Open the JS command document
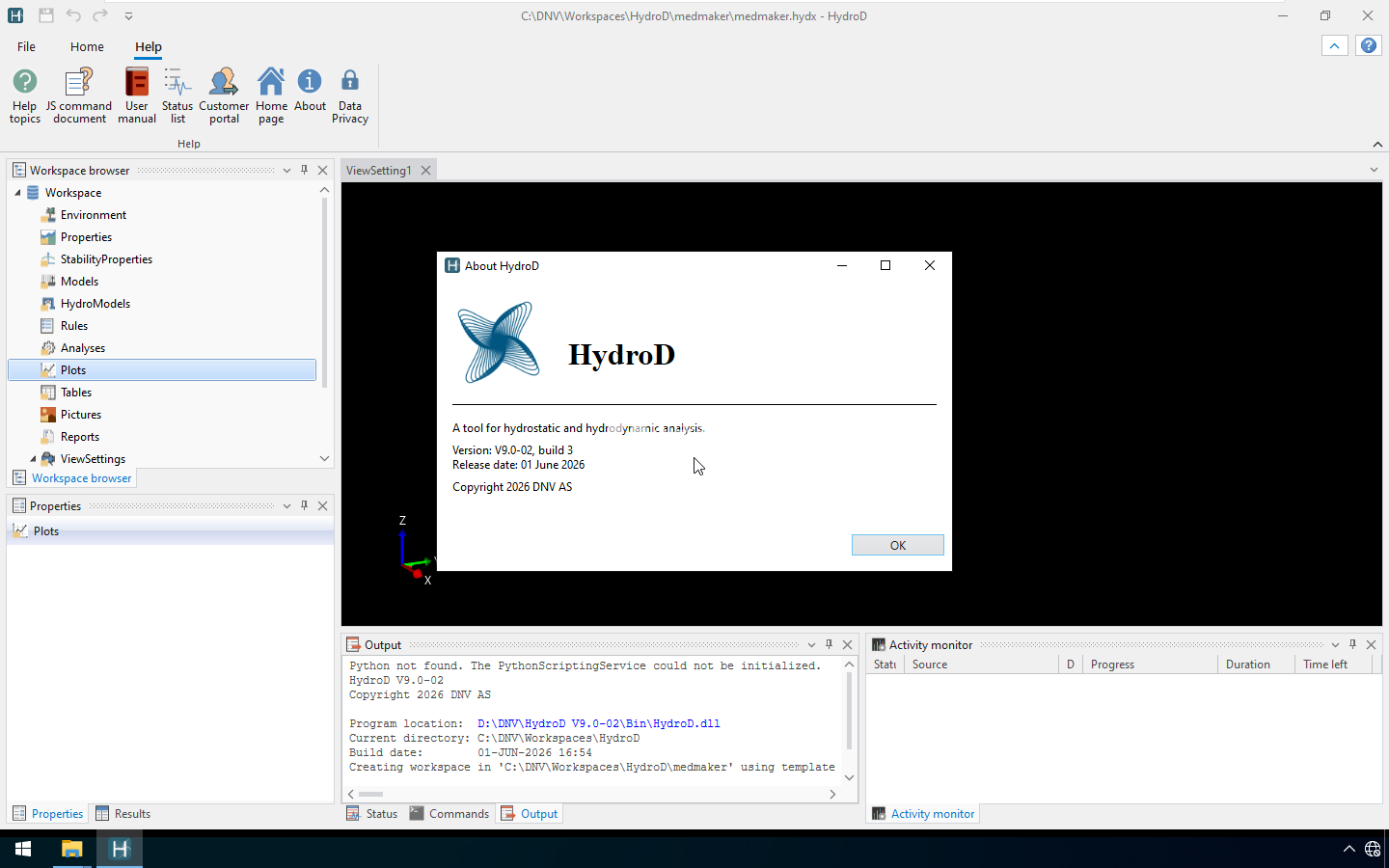Image resolution: width=1389 pixels, height=868 pixels. coord(79,95)
